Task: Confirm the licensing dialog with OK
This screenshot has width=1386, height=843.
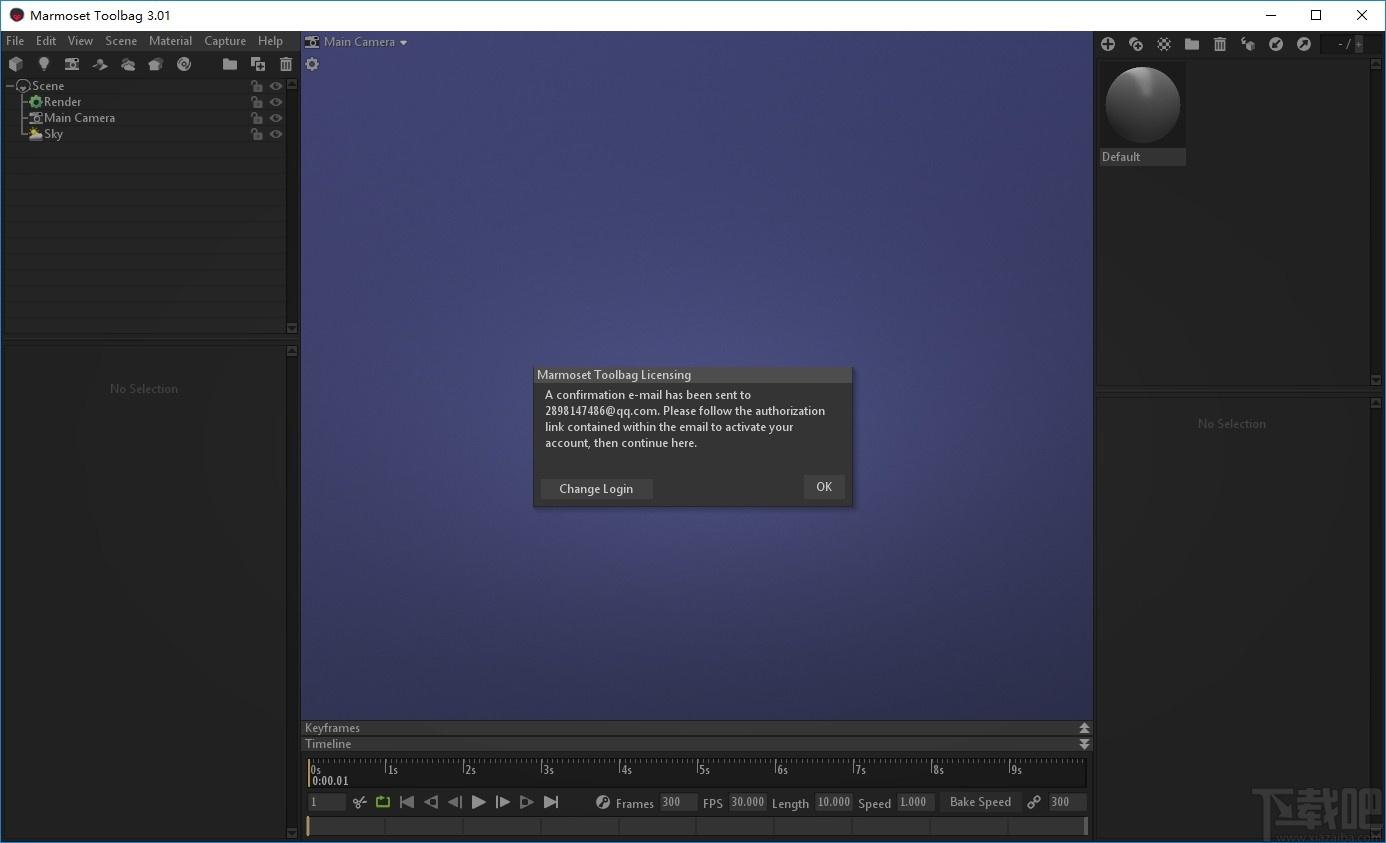Action: 824,487
